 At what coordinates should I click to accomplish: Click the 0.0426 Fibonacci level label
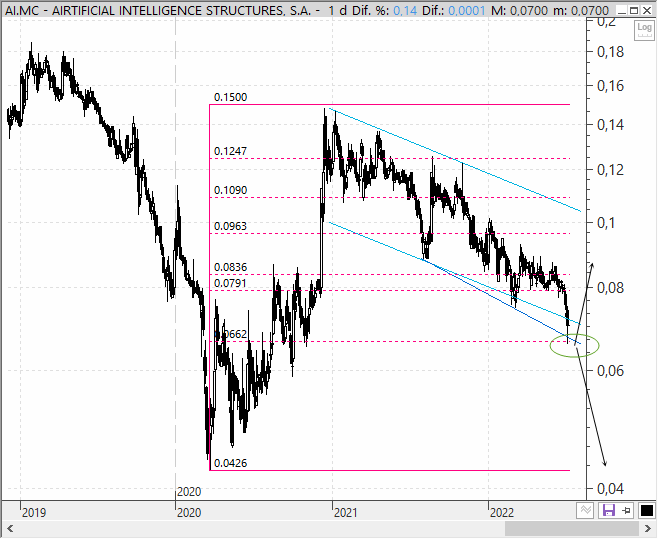click(x=230, y=463)
